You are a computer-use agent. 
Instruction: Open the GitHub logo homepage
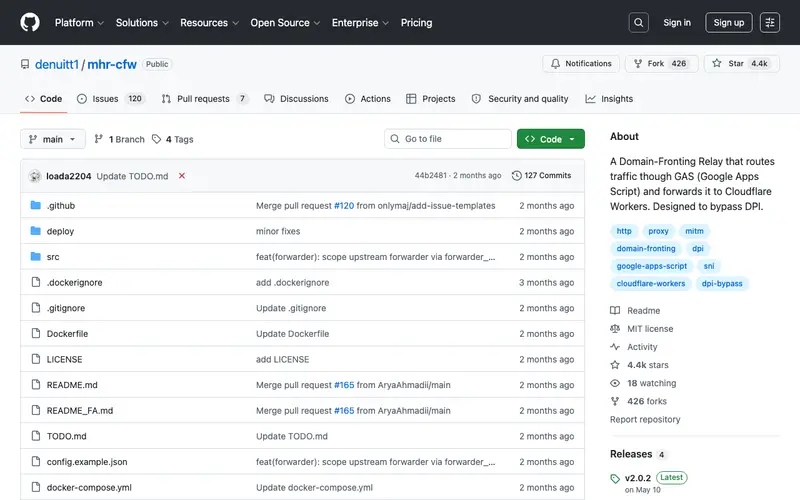click(30, 22)
